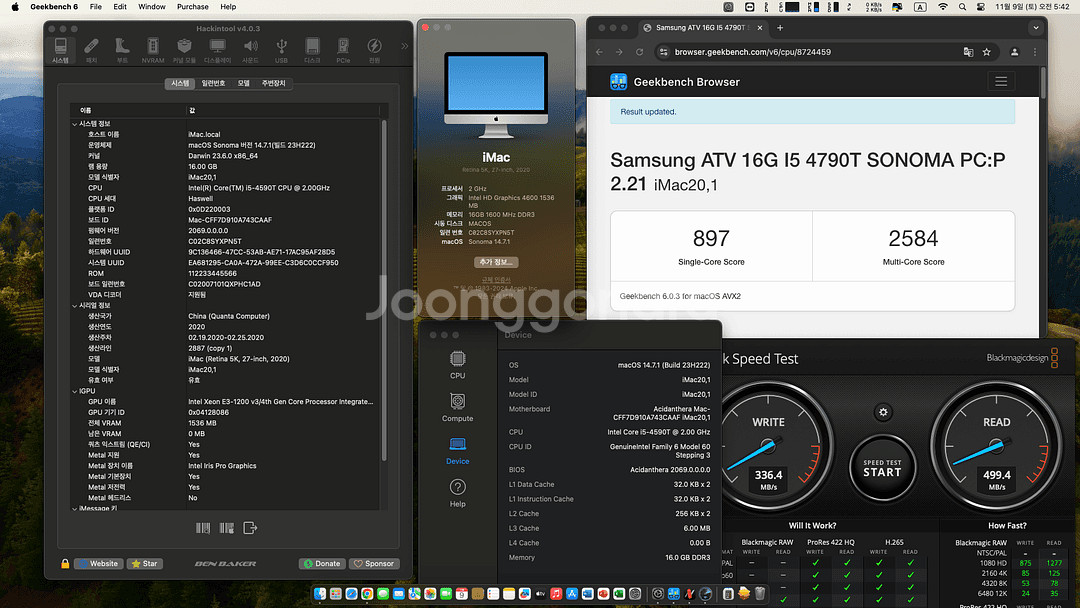
Task: Switch to the 모델 (Model) tab
Action: [244, 83]
